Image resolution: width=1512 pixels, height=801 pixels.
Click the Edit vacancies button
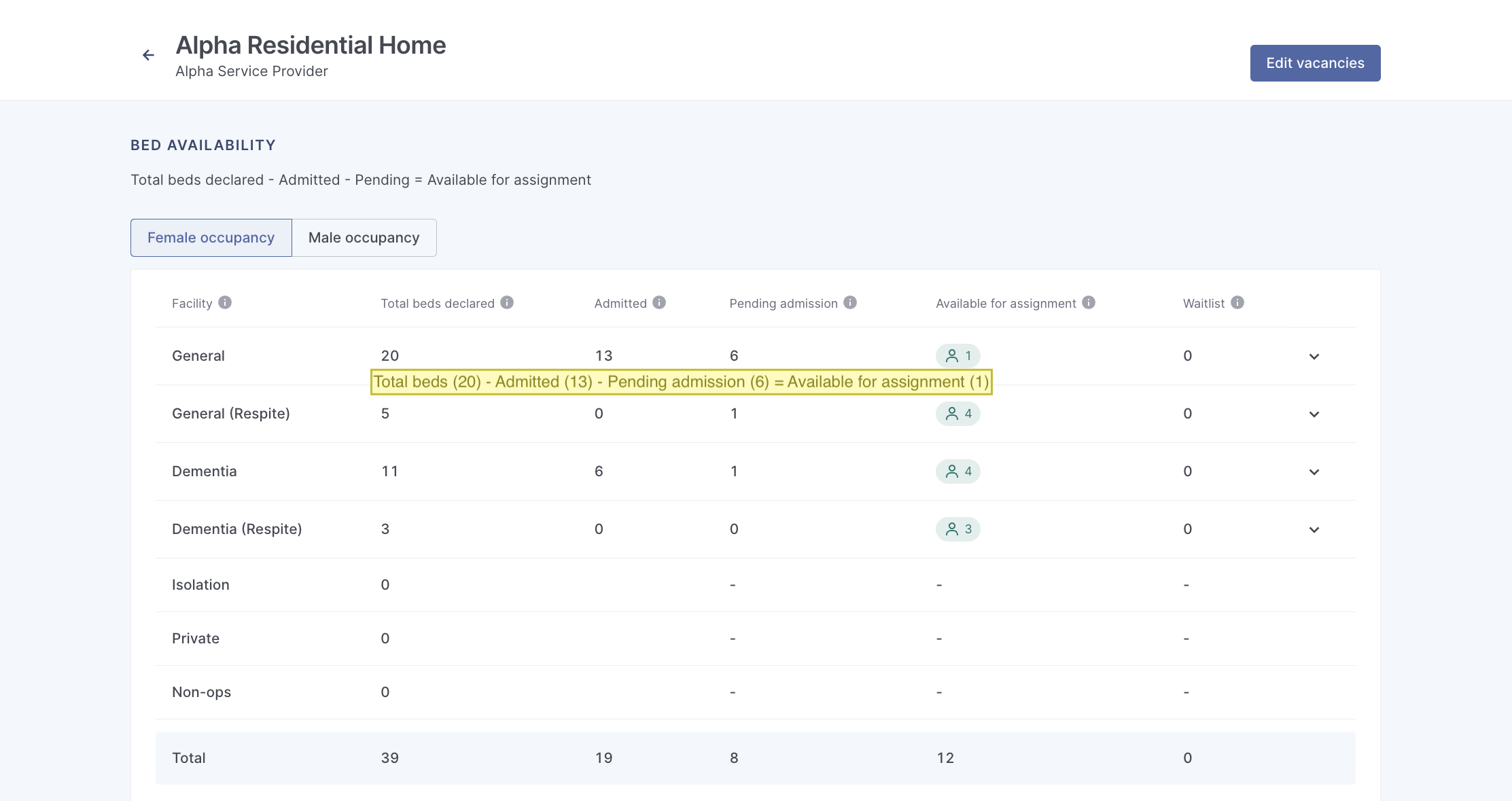tap(1315, 63)
